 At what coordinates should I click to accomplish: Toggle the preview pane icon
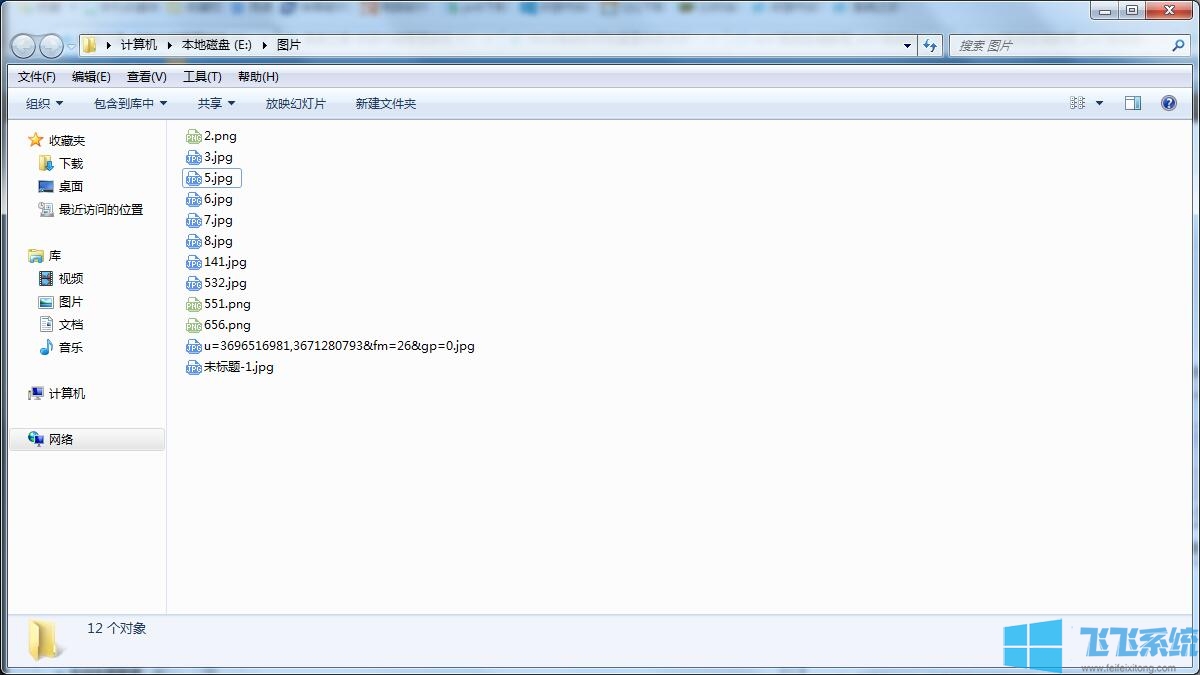pos(1133,103)
